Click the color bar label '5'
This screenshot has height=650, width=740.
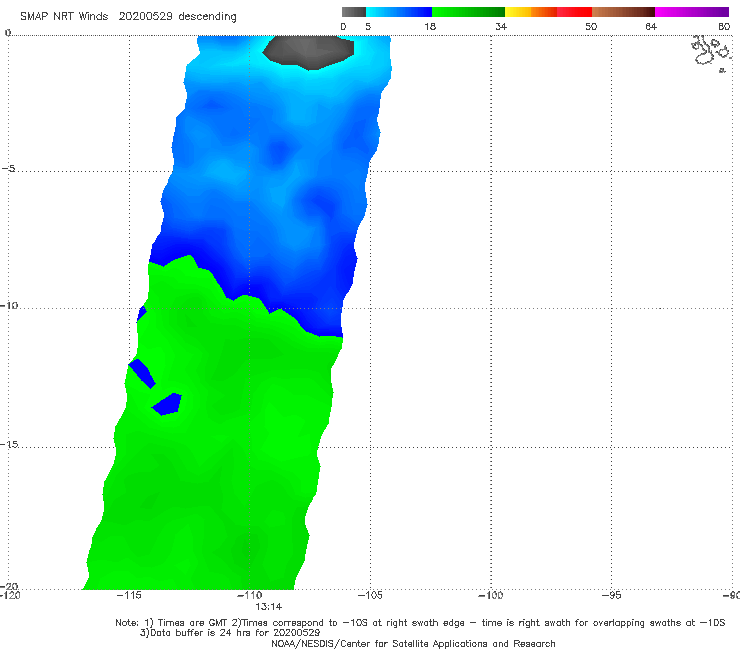(368, 26)
